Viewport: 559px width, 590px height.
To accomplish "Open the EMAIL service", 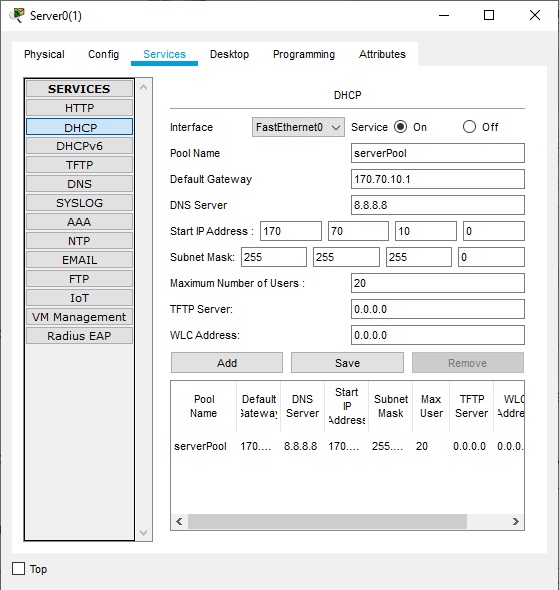I will pyautogui.click(x=79, y=260).
